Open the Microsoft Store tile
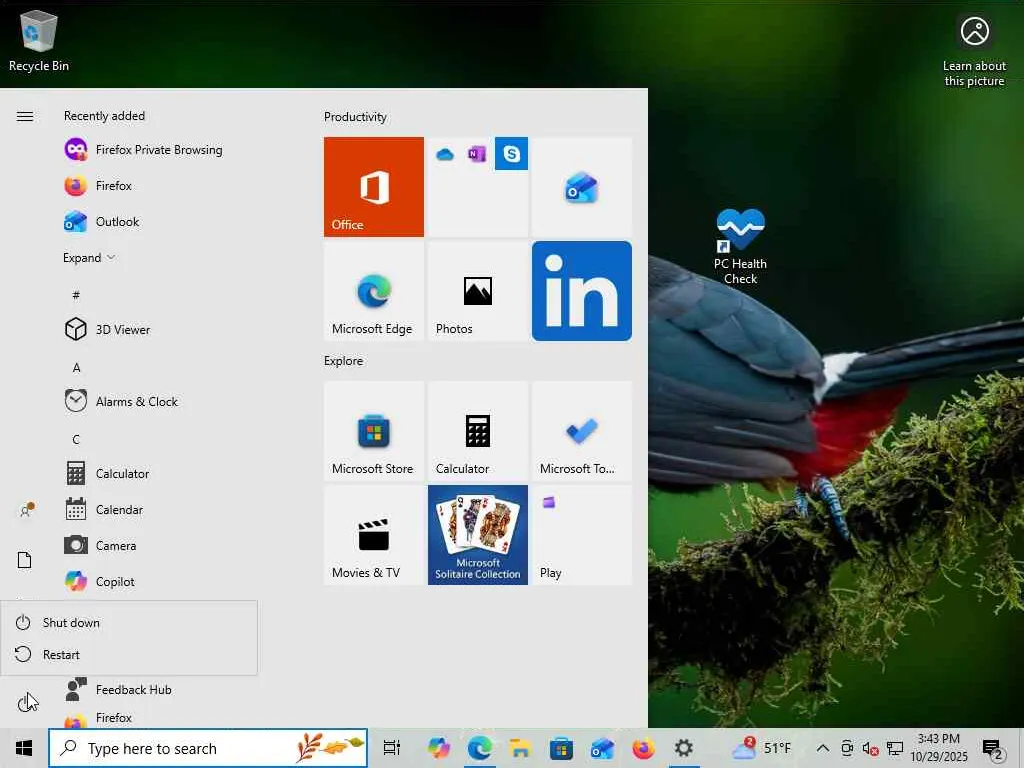Screen dimensions: 1024x768 pyautogui.click(x=374, y=431)
